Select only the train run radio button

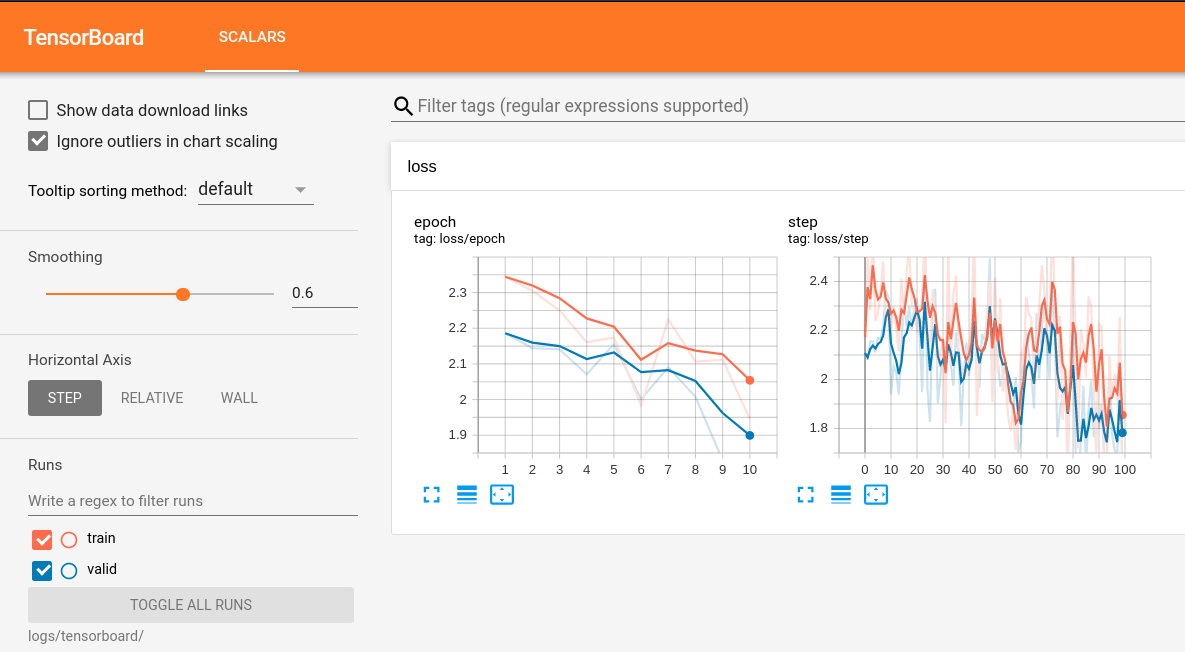(x=69, y=540)
